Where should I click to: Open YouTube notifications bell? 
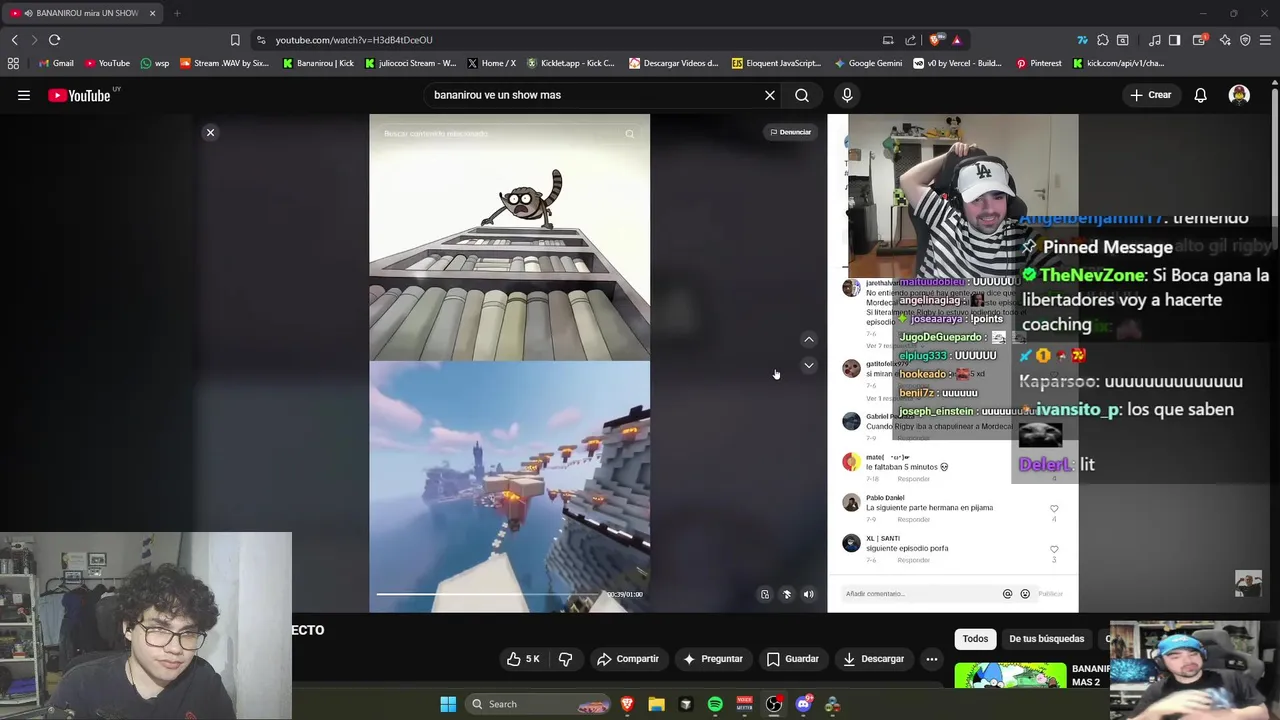point(1200,95)
